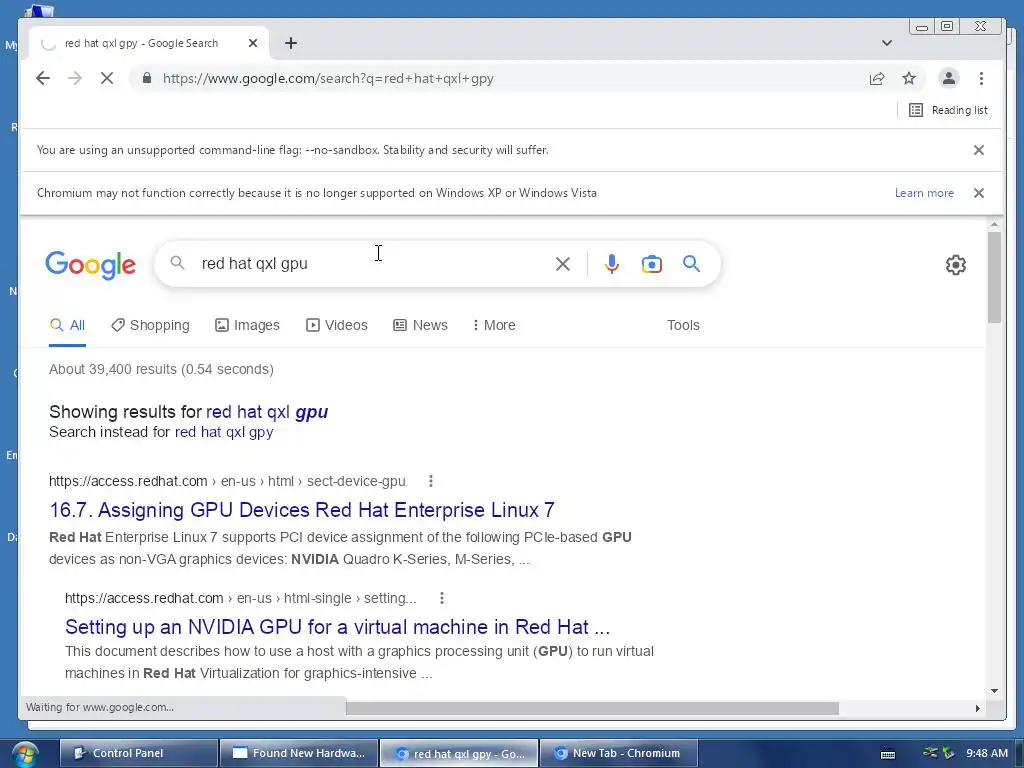Expand the tab search chevron dropdown
Viewport: 1024px width, 768px height.
886,43
